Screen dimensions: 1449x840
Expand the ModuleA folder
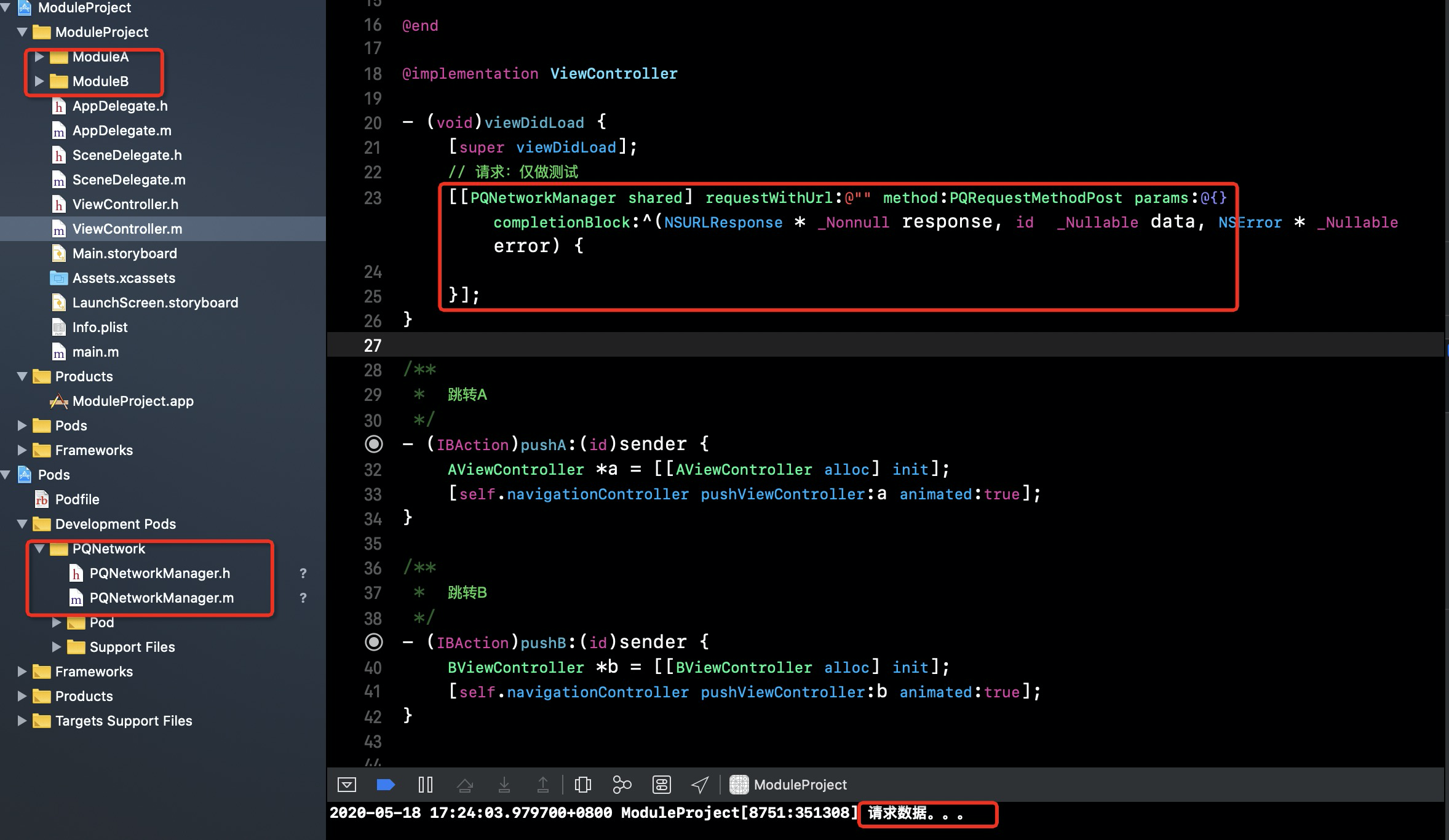point(39,57)
